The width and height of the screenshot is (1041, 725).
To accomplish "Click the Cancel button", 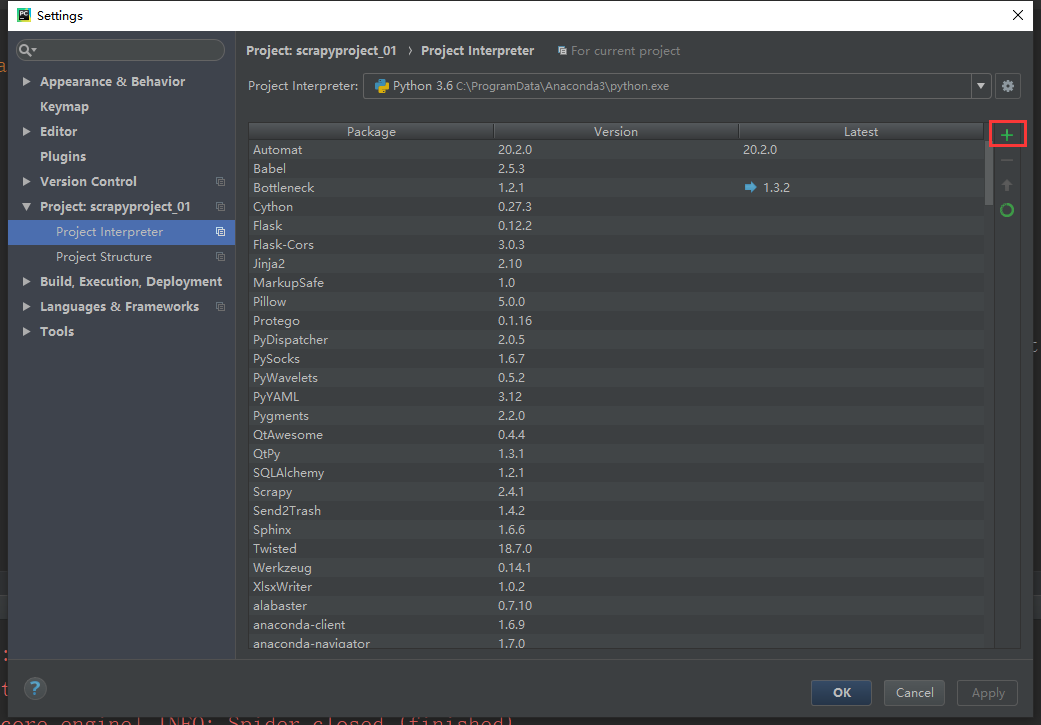I will click(x=914, y=692).
